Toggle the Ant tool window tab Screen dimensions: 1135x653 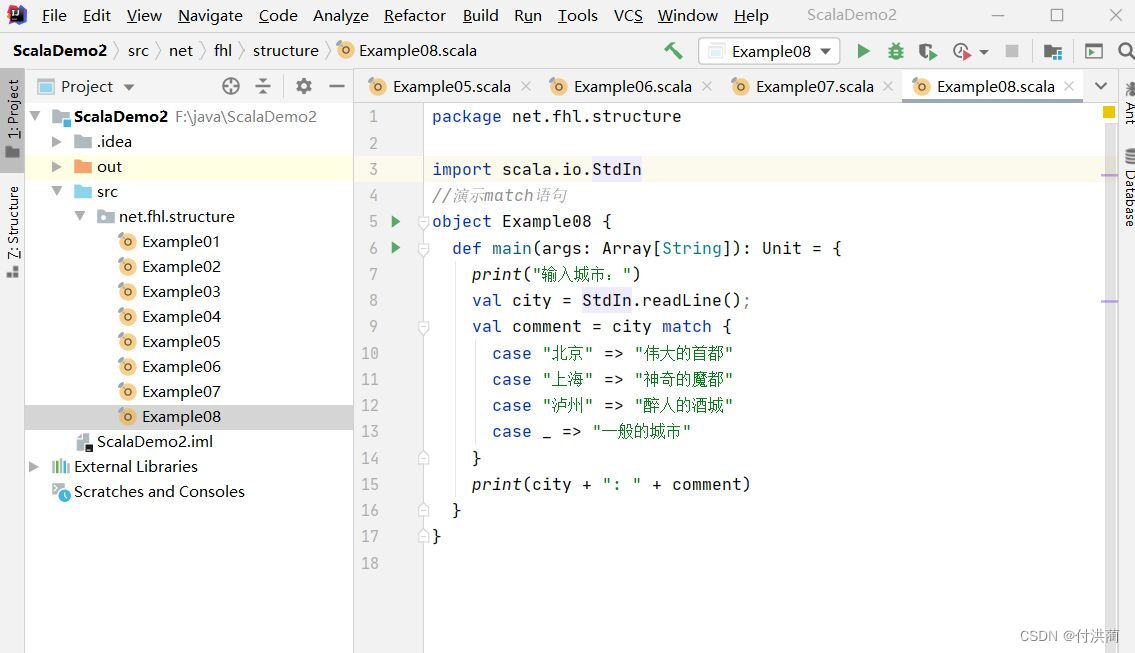(x=1128, y=103)
